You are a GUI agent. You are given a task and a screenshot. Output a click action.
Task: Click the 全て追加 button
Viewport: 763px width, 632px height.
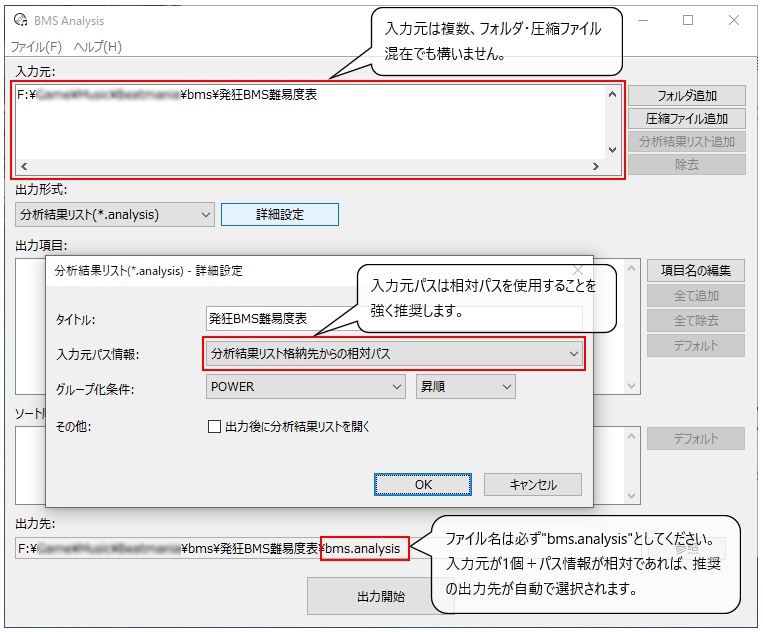coord(696,295)
